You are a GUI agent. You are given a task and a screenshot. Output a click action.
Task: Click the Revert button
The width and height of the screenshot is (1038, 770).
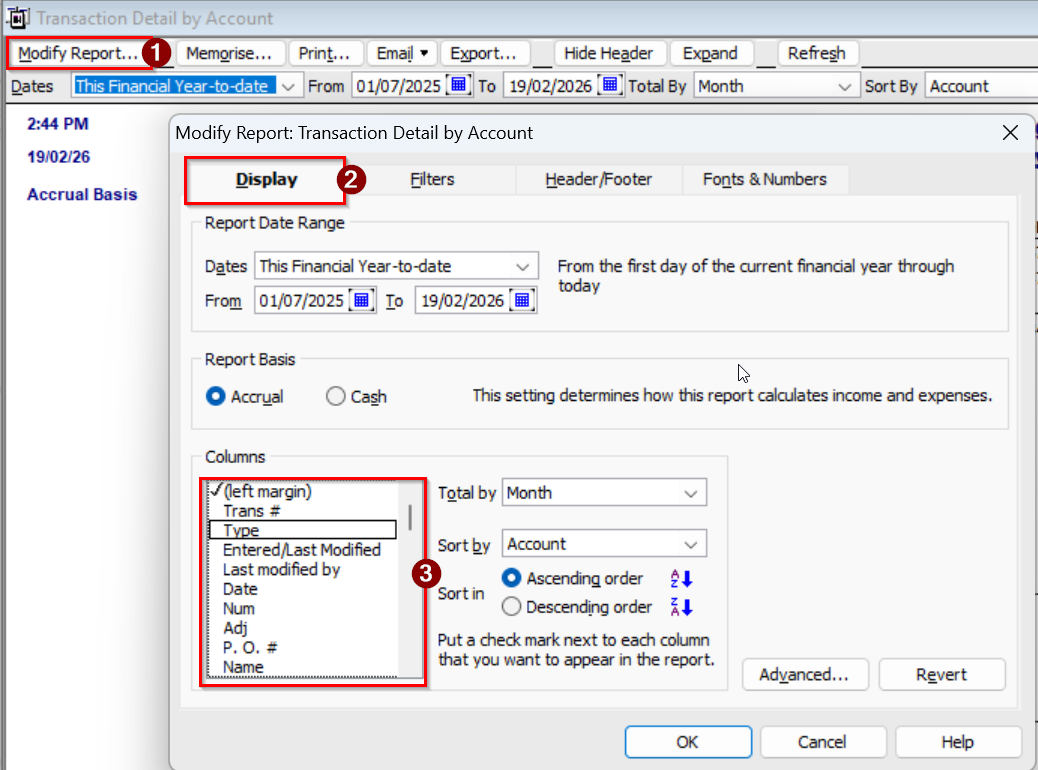click(x=941, y=675)
